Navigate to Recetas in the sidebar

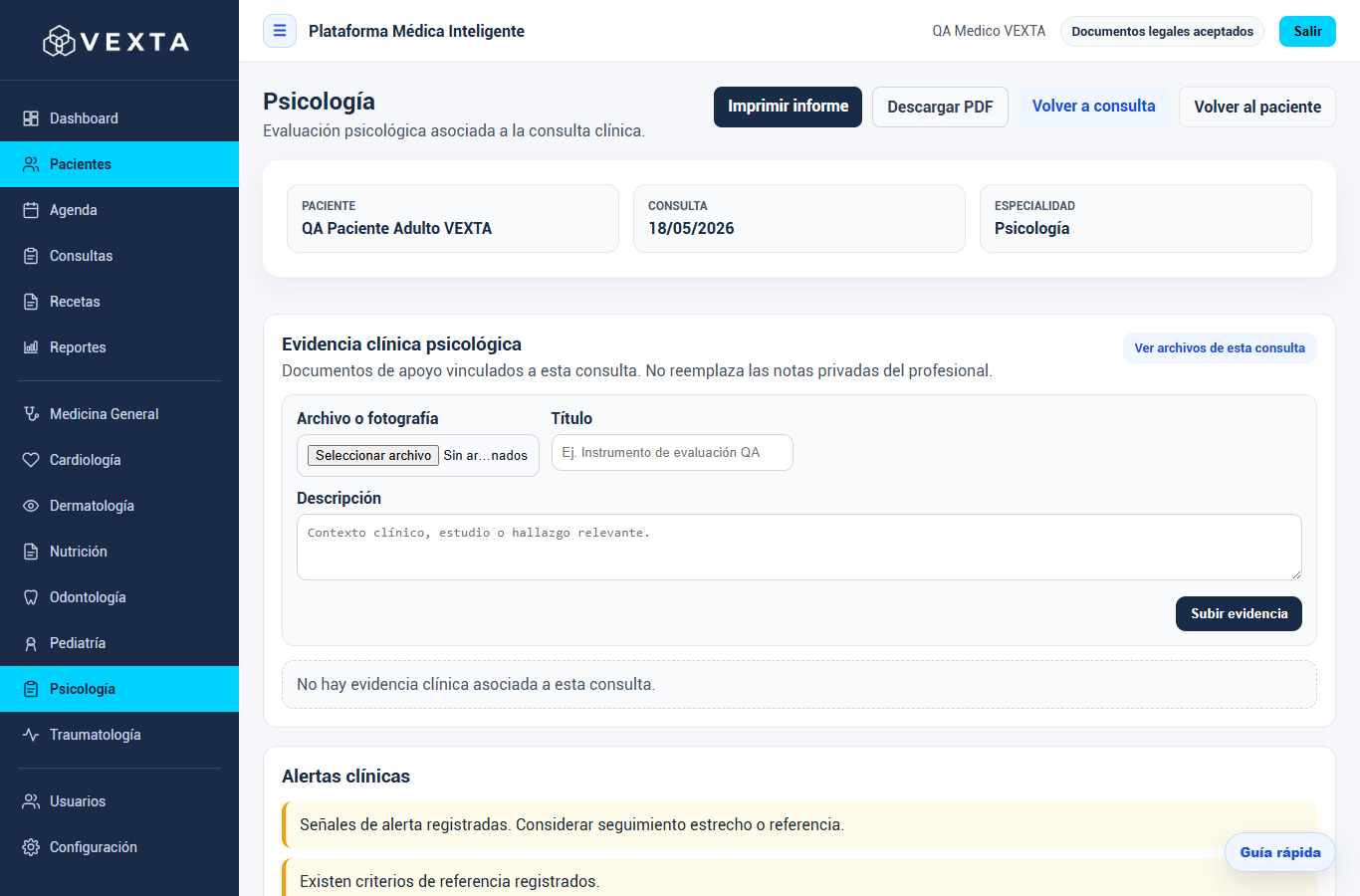(x=119, y=302)
